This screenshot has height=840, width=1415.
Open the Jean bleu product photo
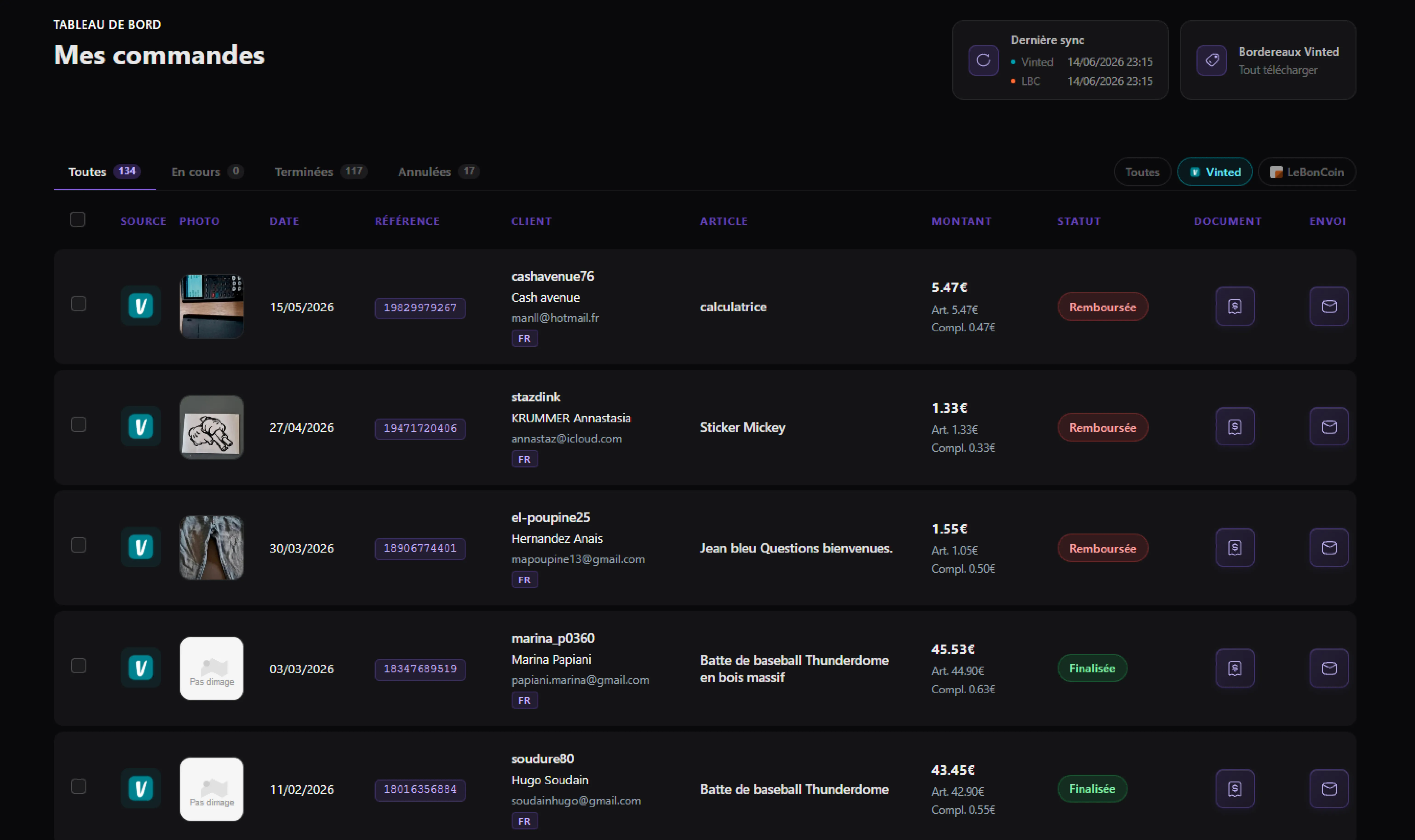pyautogui.click(x=212, y=547)
